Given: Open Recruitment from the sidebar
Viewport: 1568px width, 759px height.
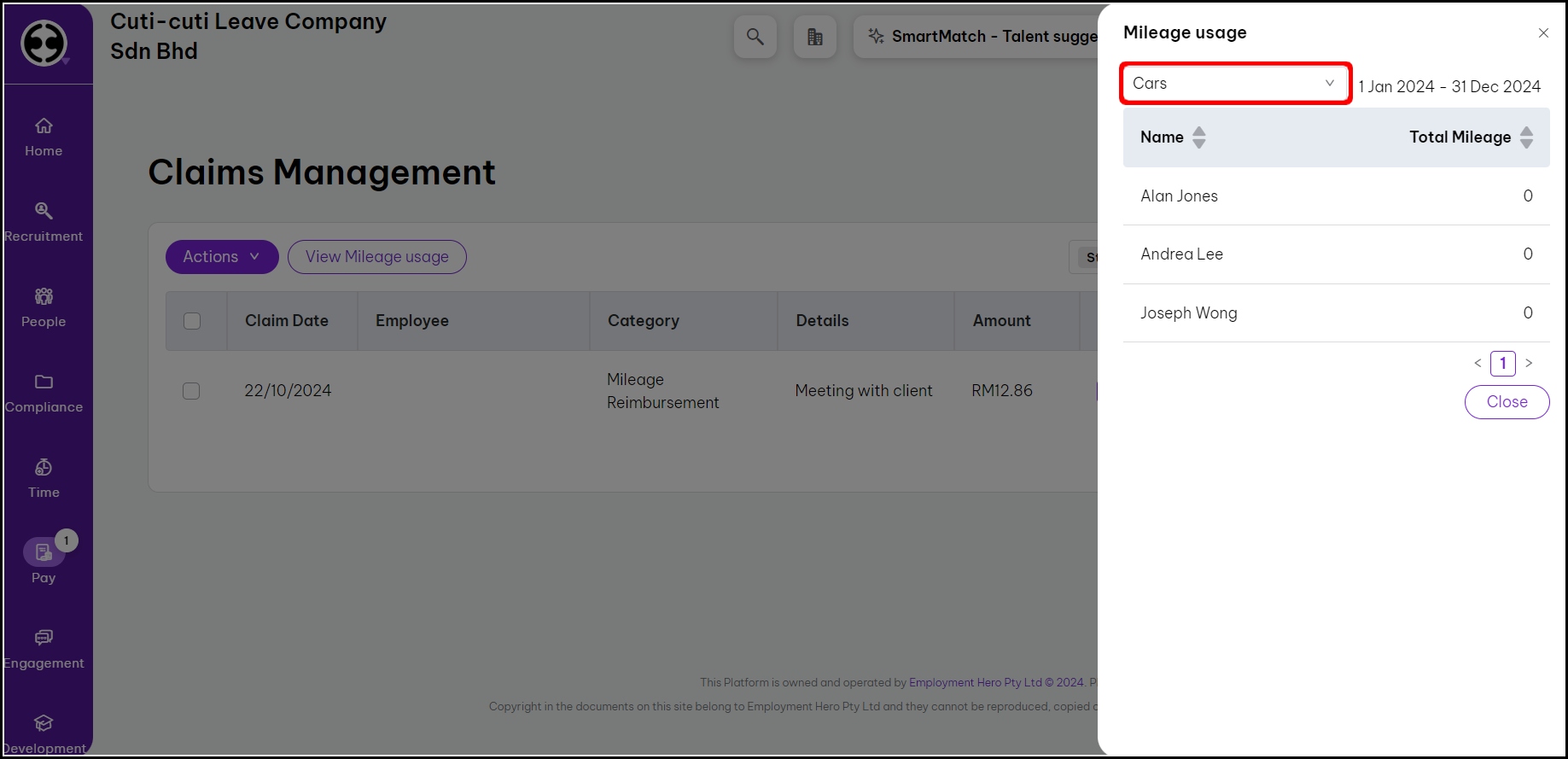Looking at the screenshot, I should click(44, 211).
